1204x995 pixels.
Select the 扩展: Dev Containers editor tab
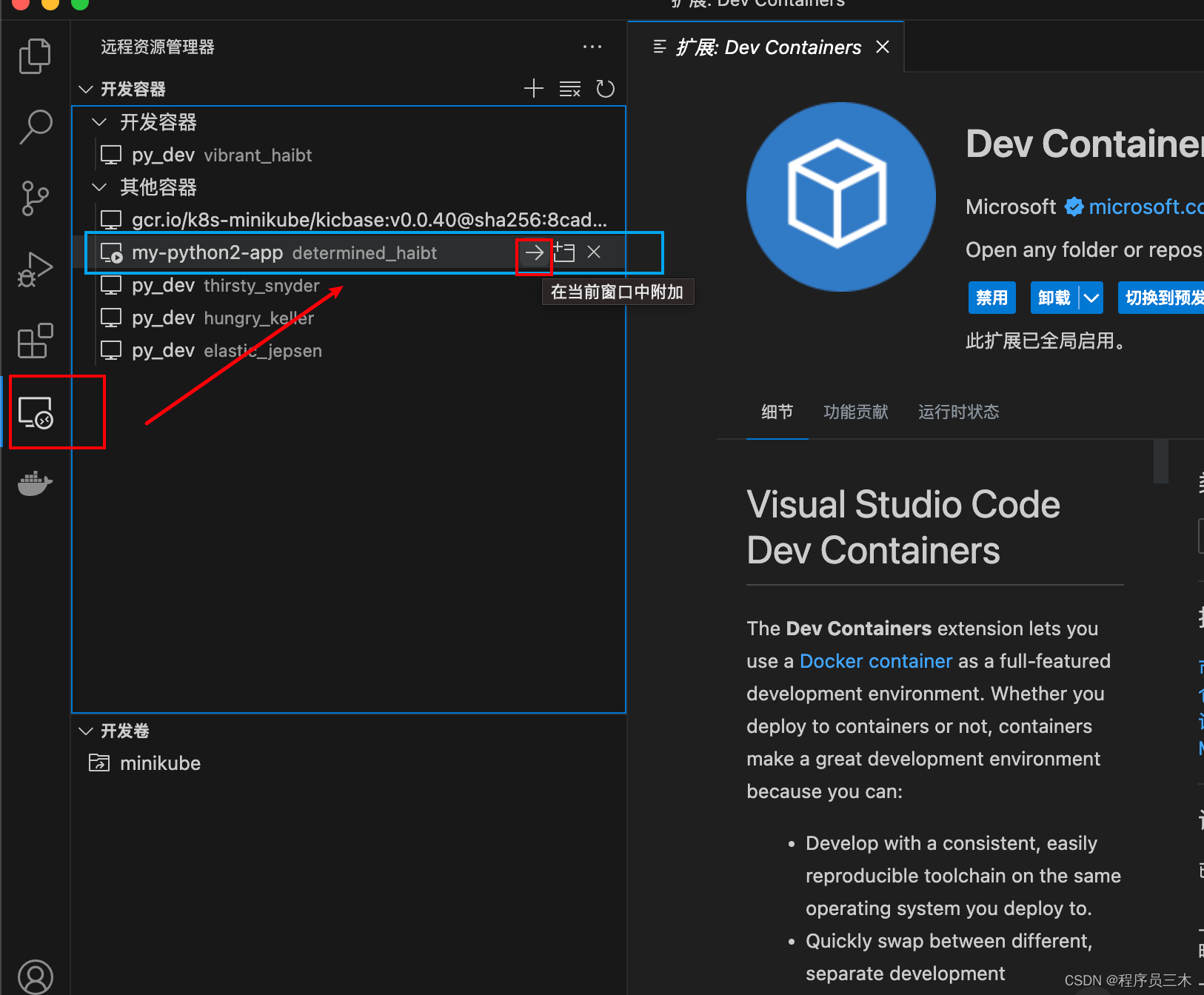click(766, 47)
